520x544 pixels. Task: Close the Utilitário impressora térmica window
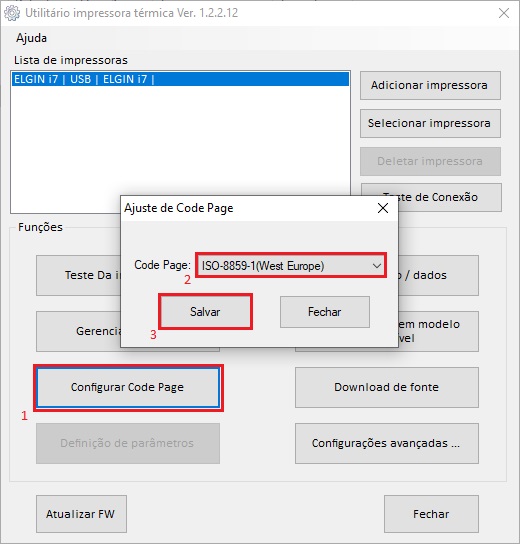[504, 13]
